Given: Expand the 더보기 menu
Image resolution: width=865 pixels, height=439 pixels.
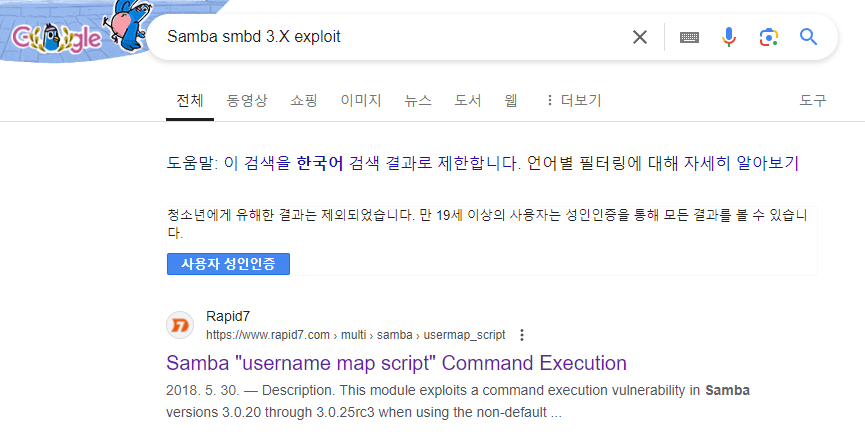Looking at the screenshot, I should click(x=573, y=100).
